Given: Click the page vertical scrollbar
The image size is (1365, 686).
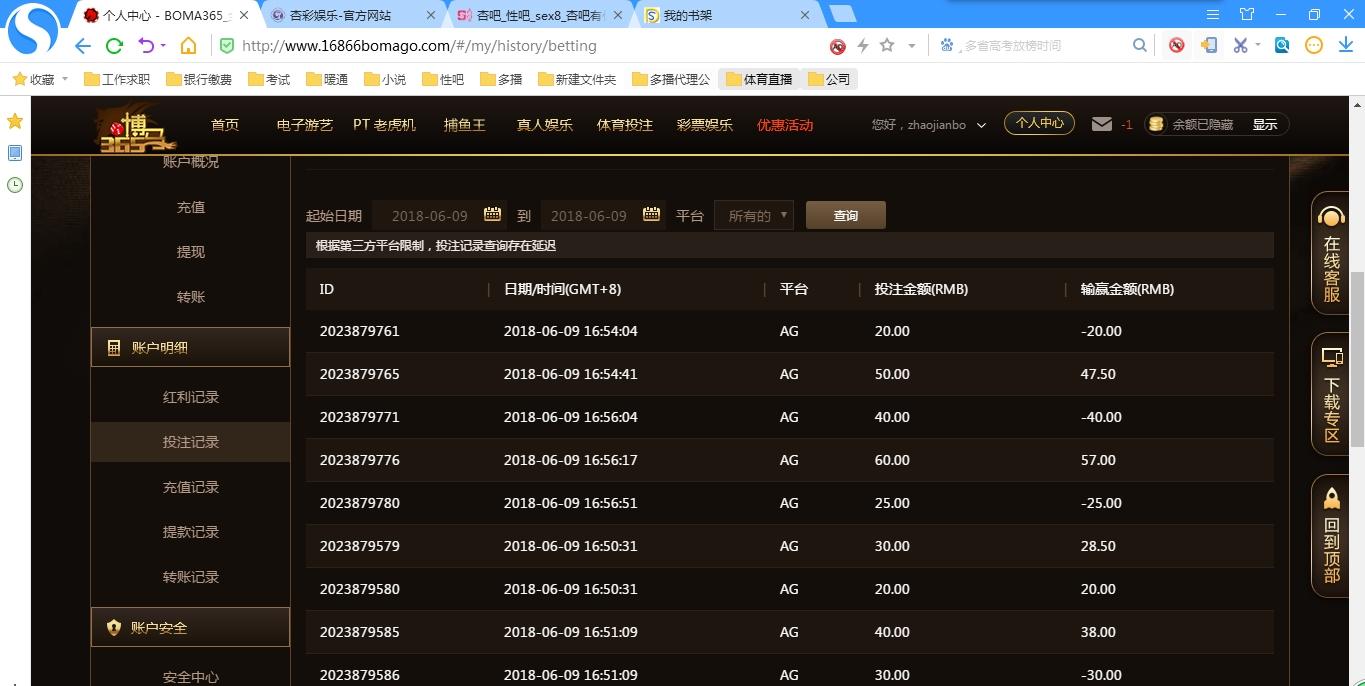Looking at the screenshot, I should click(1357, 358).
